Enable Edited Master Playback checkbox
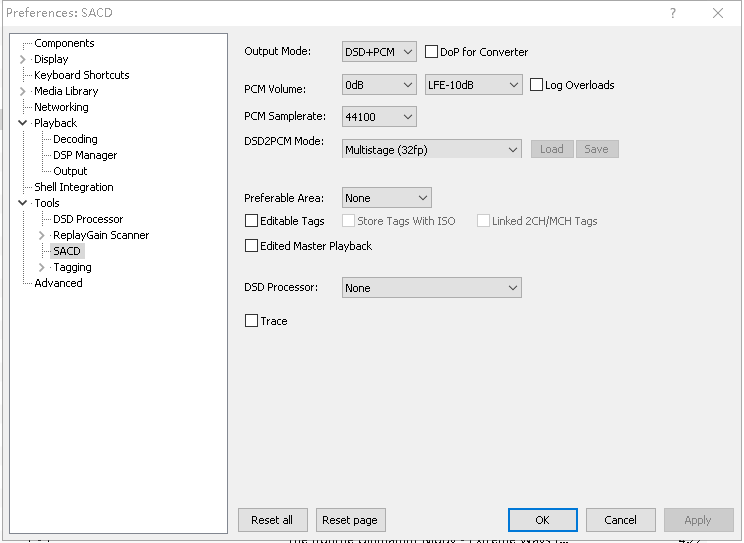The width and height of the screenshot is (744, 543). (252, 246)
